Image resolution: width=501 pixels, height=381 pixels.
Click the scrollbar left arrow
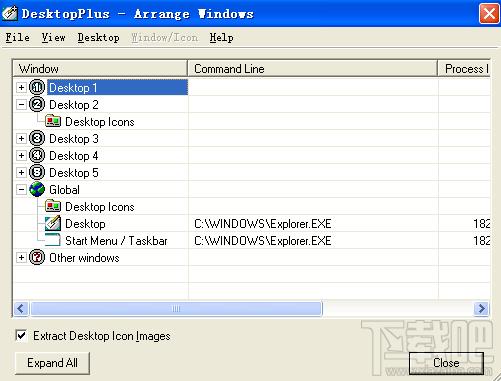pos(21,308)
